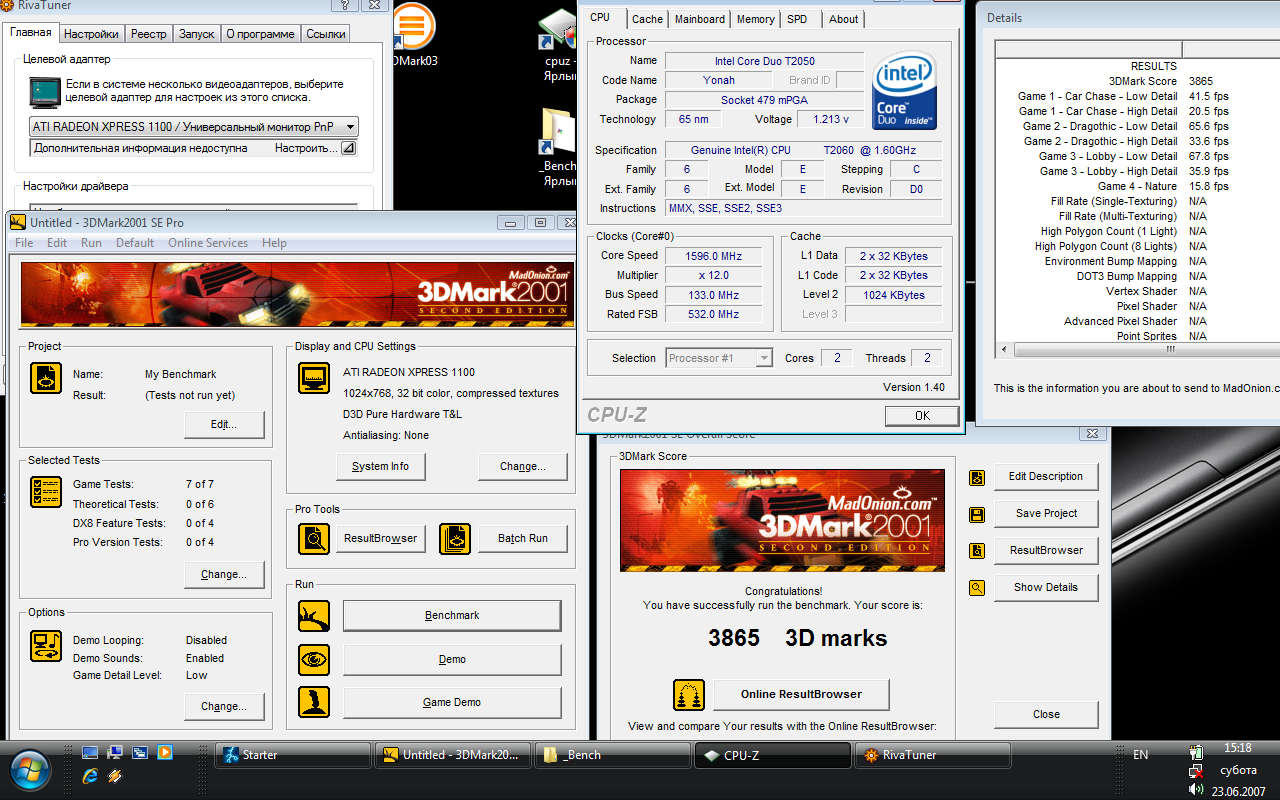Click the ResultBrowser icon in Overall Score window
The height and width of the screenshot is (800, 1280).
point(977,551)
